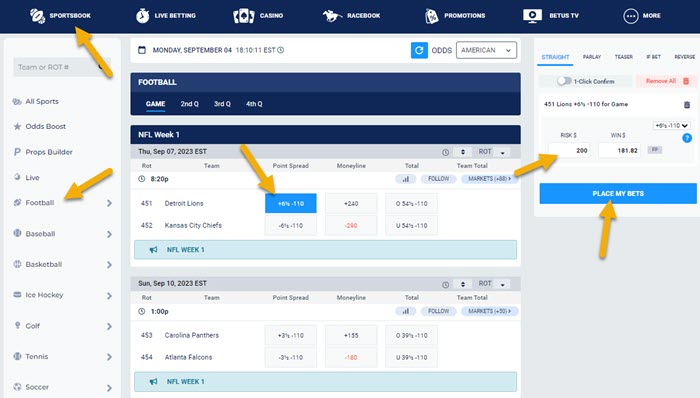
Task: Open Props Builder in sidebar
Action: coord(49,152)
